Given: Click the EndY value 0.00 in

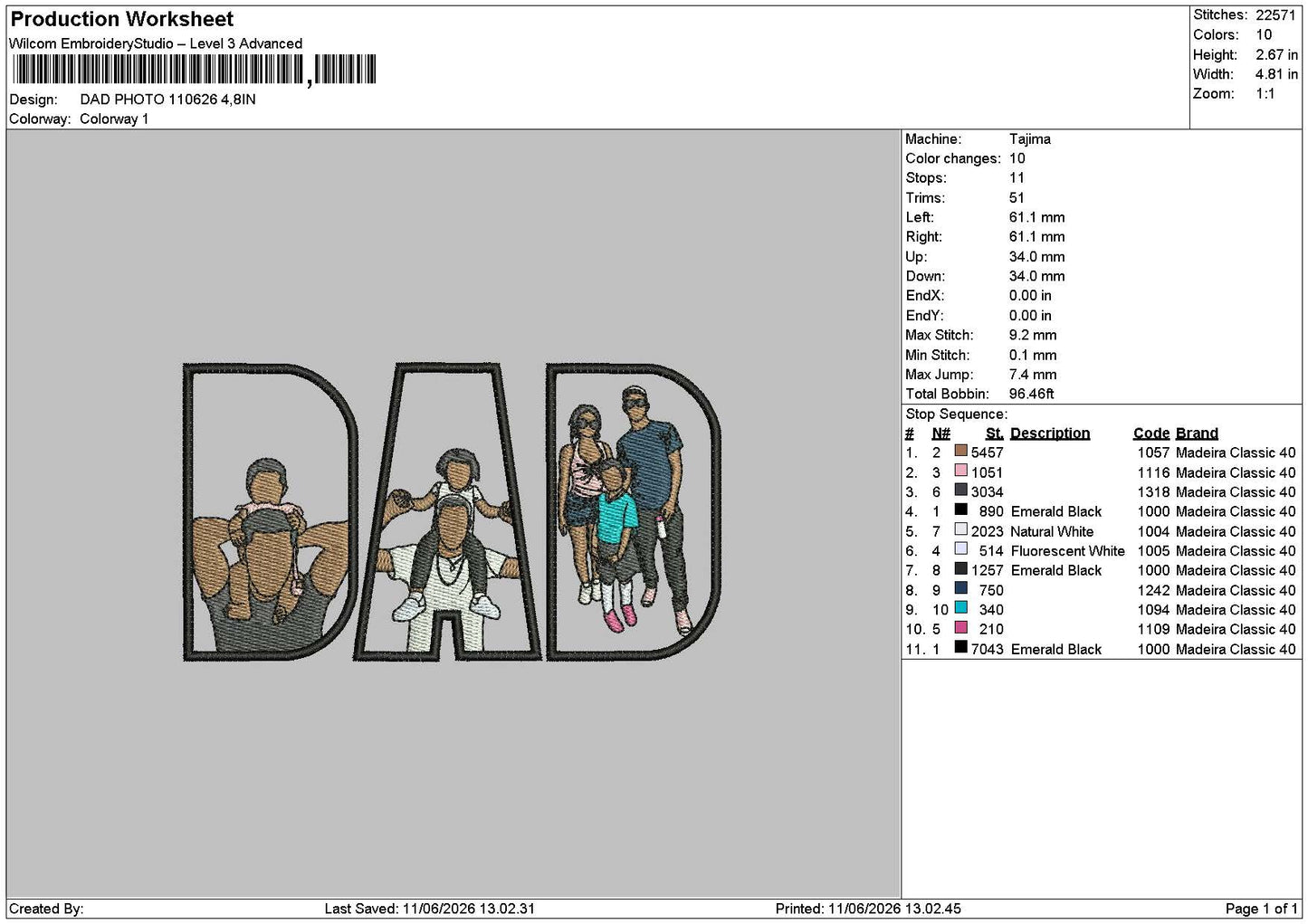Looking at the screenshot, I should click(1030, 316).
